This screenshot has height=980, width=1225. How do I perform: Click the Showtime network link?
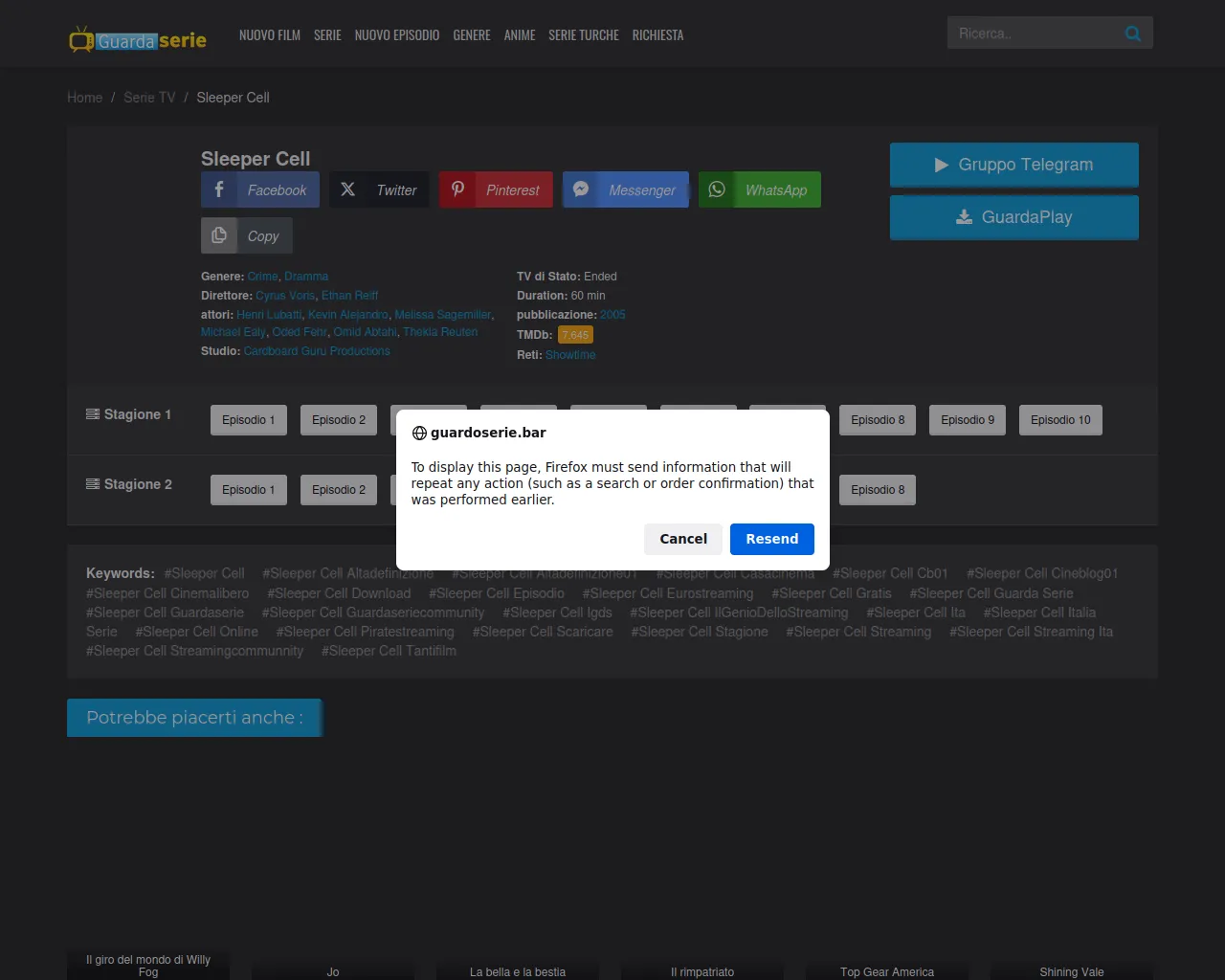(570, 355)
